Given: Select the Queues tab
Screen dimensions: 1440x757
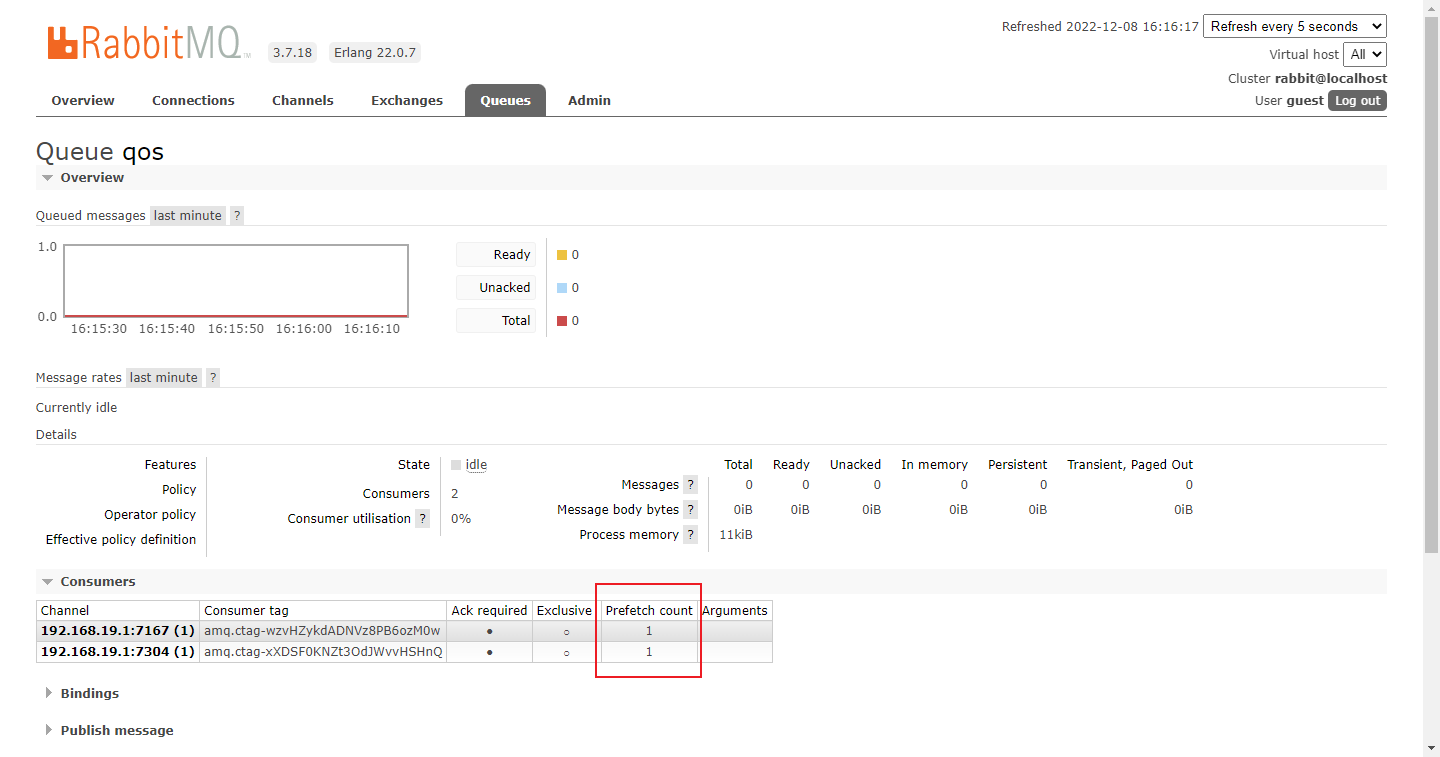Looking at the screenshot, I should click(x=505, y=100).
